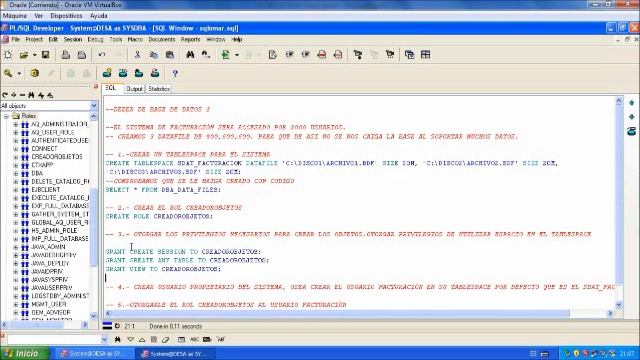The height and width of the screenshot is (360, 640).
Task: Click the 'Done in 0,11 seconds' status text
Action: (176, 327)
